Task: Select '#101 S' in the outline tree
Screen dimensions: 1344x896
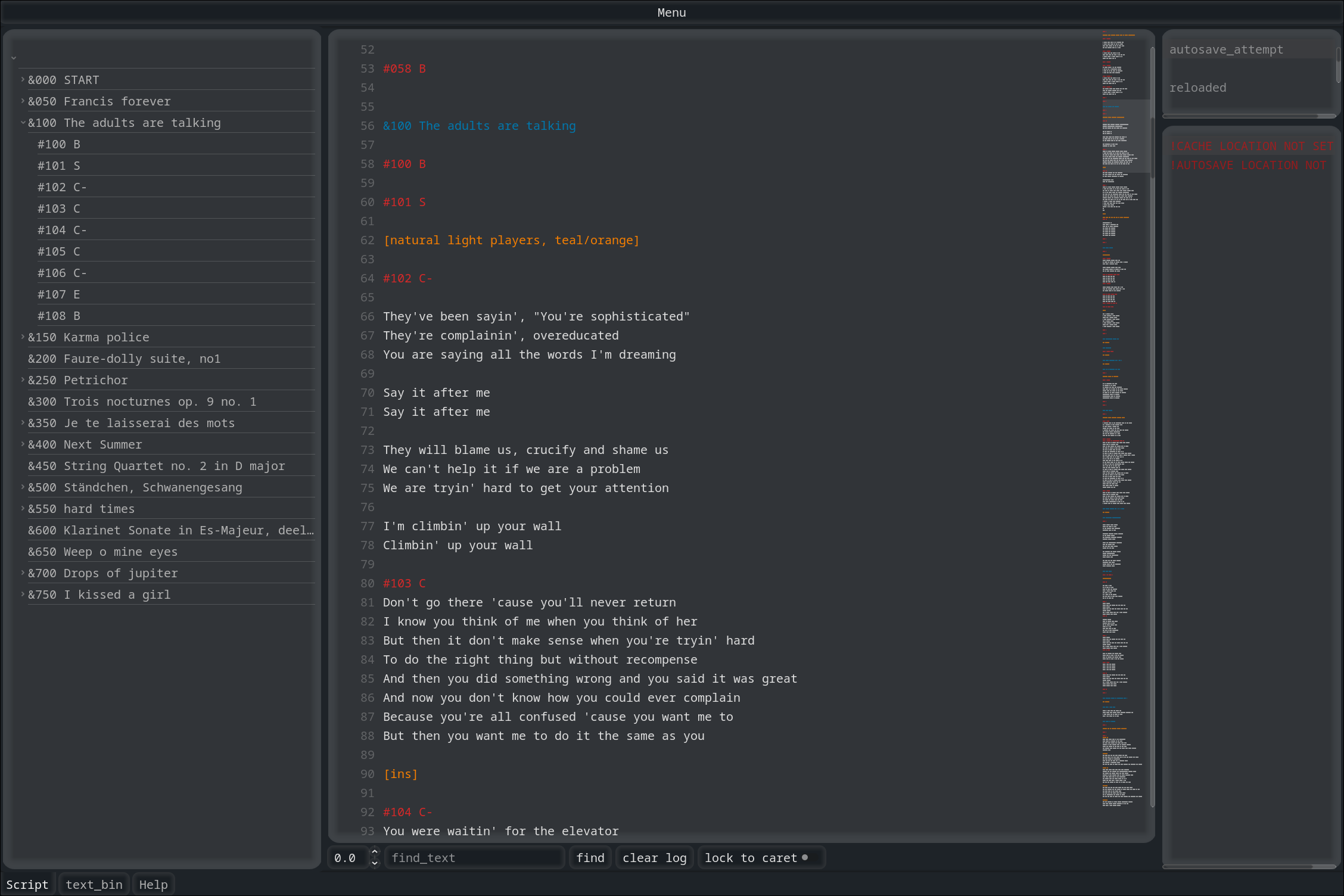Action: pyautogui.click(x=58, y=165)
